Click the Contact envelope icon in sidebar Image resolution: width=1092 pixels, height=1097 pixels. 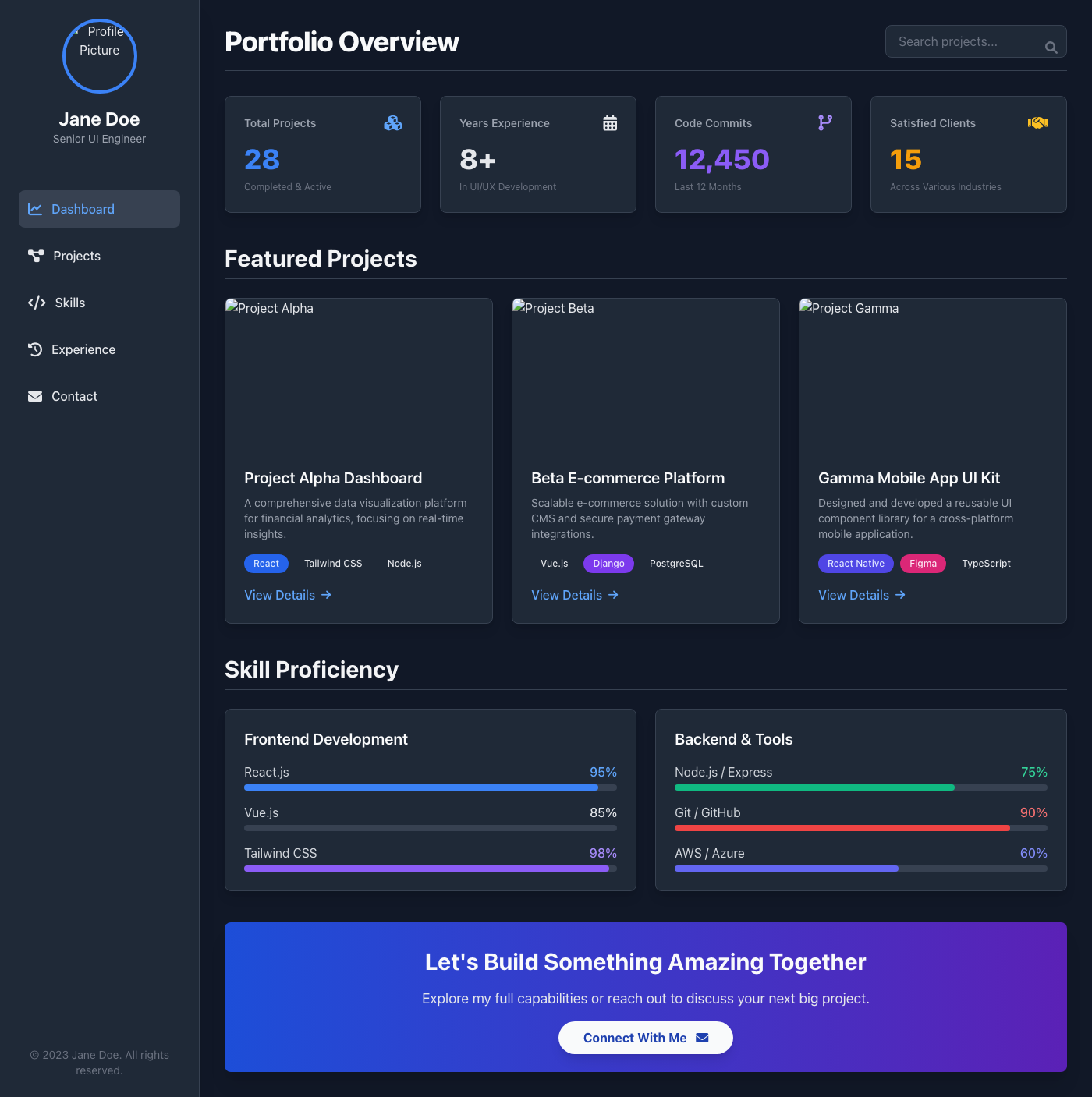36,396
